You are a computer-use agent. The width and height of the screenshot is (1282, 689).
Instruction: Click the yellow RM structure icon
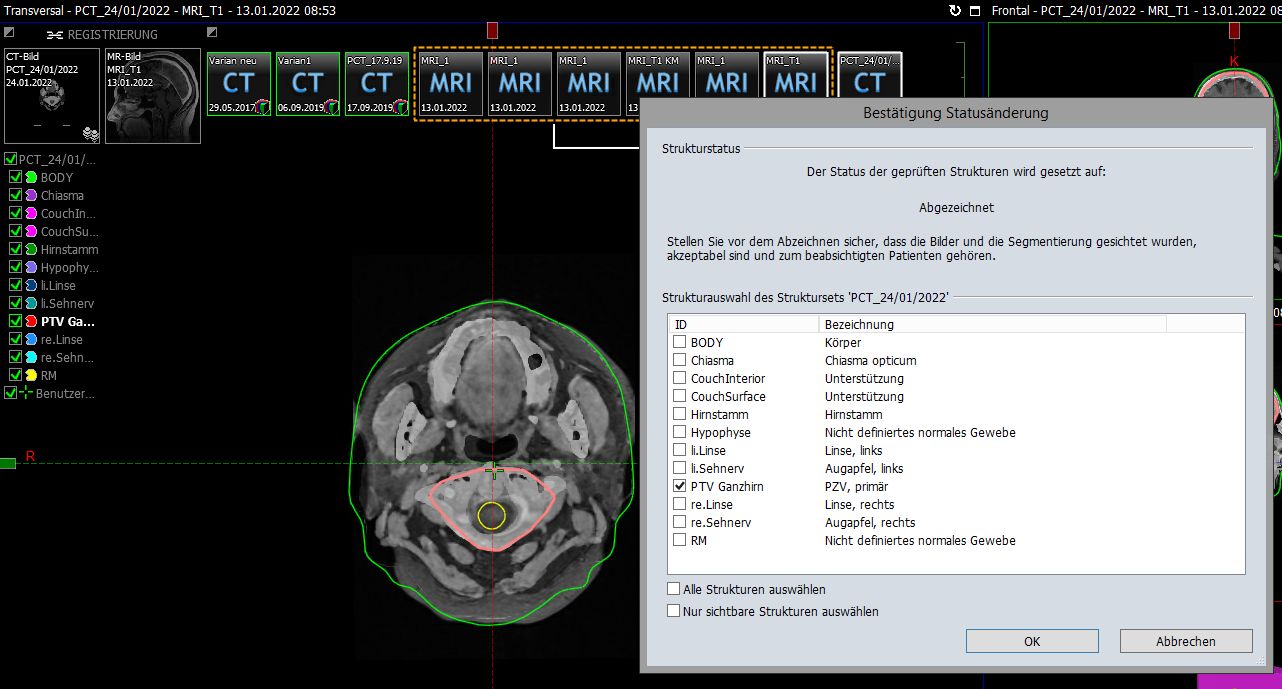(31, 376)
